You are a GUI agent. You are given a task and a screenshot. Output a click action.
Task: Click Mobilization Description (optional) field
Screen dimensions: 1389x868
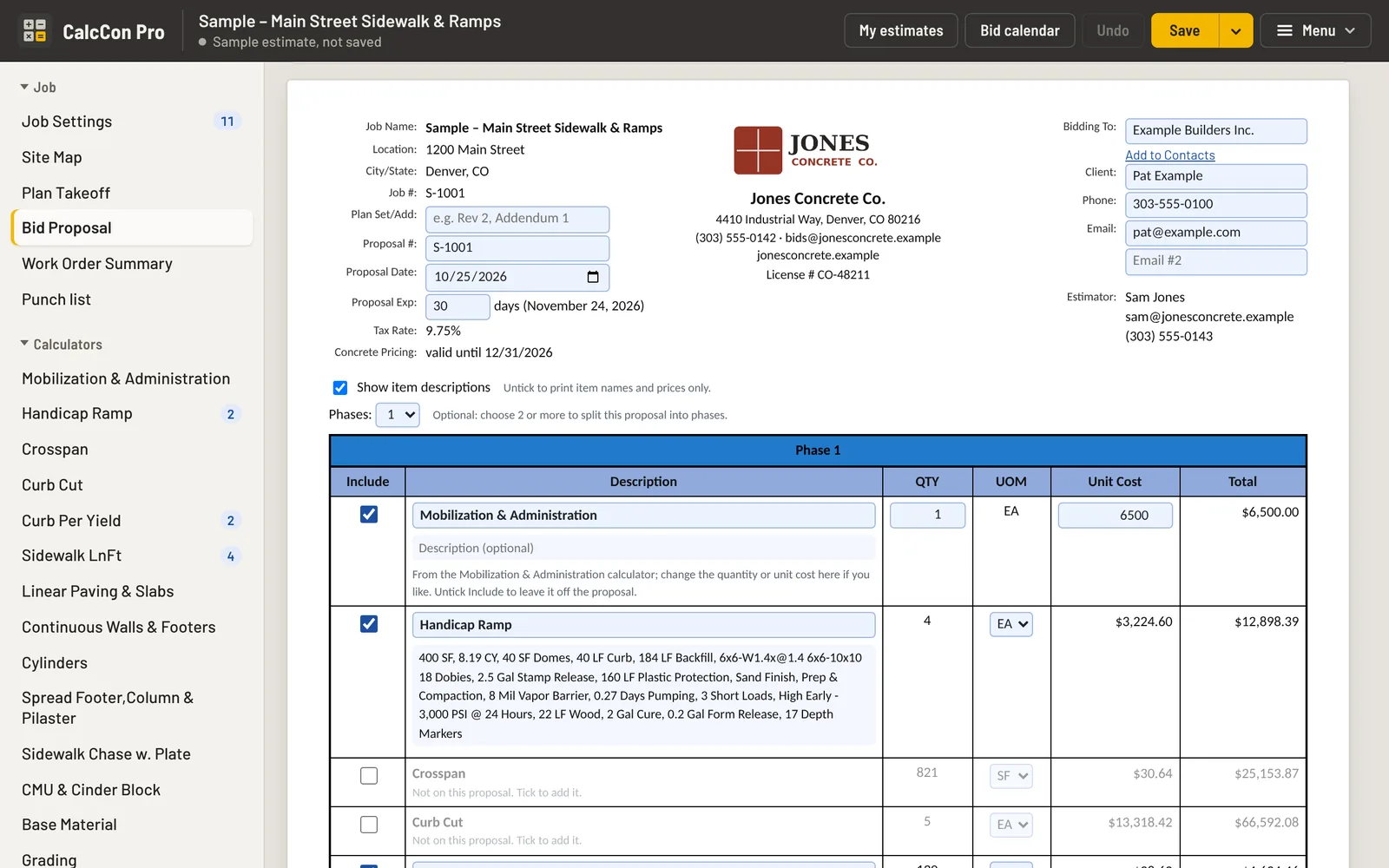(x=643, y=549)
